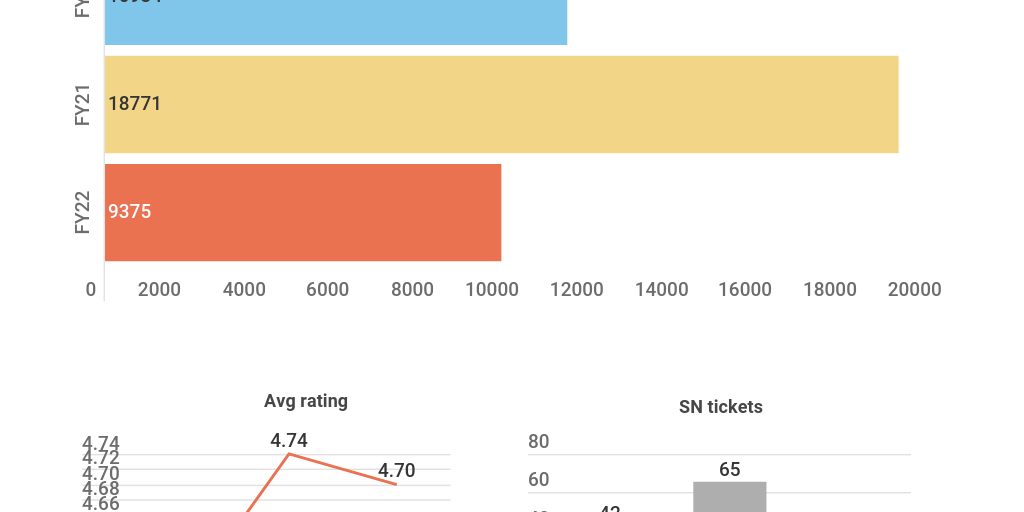Click the 14000 x-axis tick label

point(661,290)
